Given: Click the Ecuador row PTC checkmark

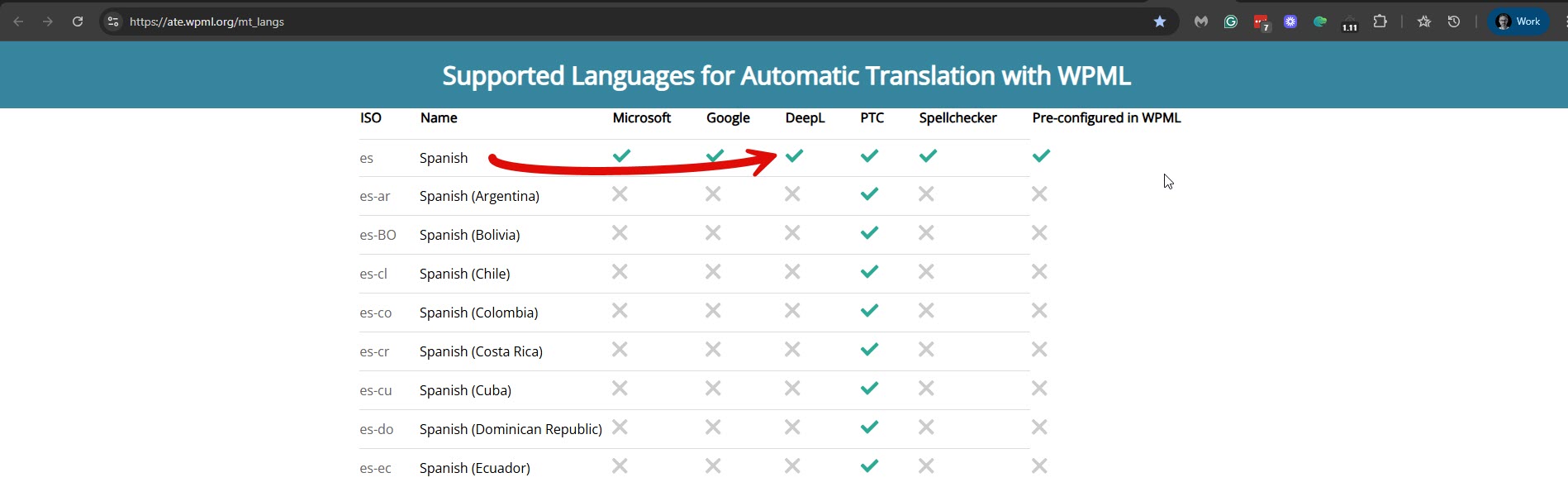Looking at the screenshot, I should tap(869, 466).
